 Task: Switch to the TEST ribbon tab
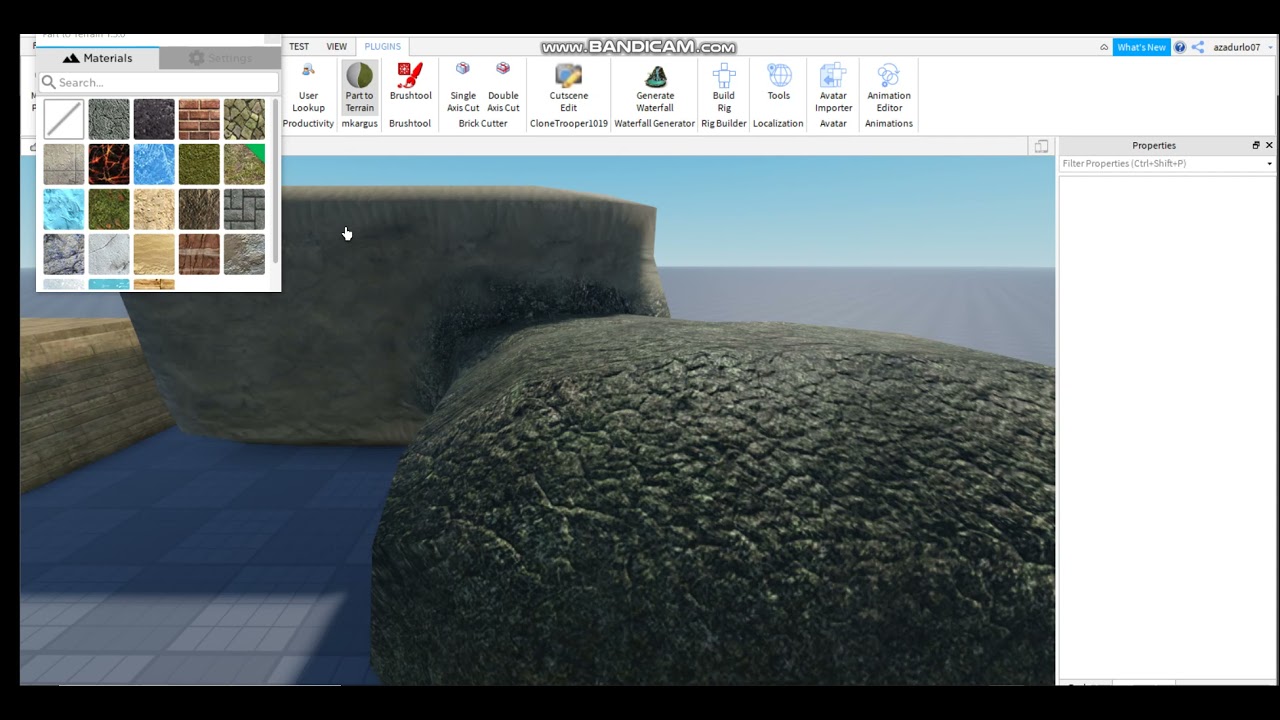tap(299, 46)
